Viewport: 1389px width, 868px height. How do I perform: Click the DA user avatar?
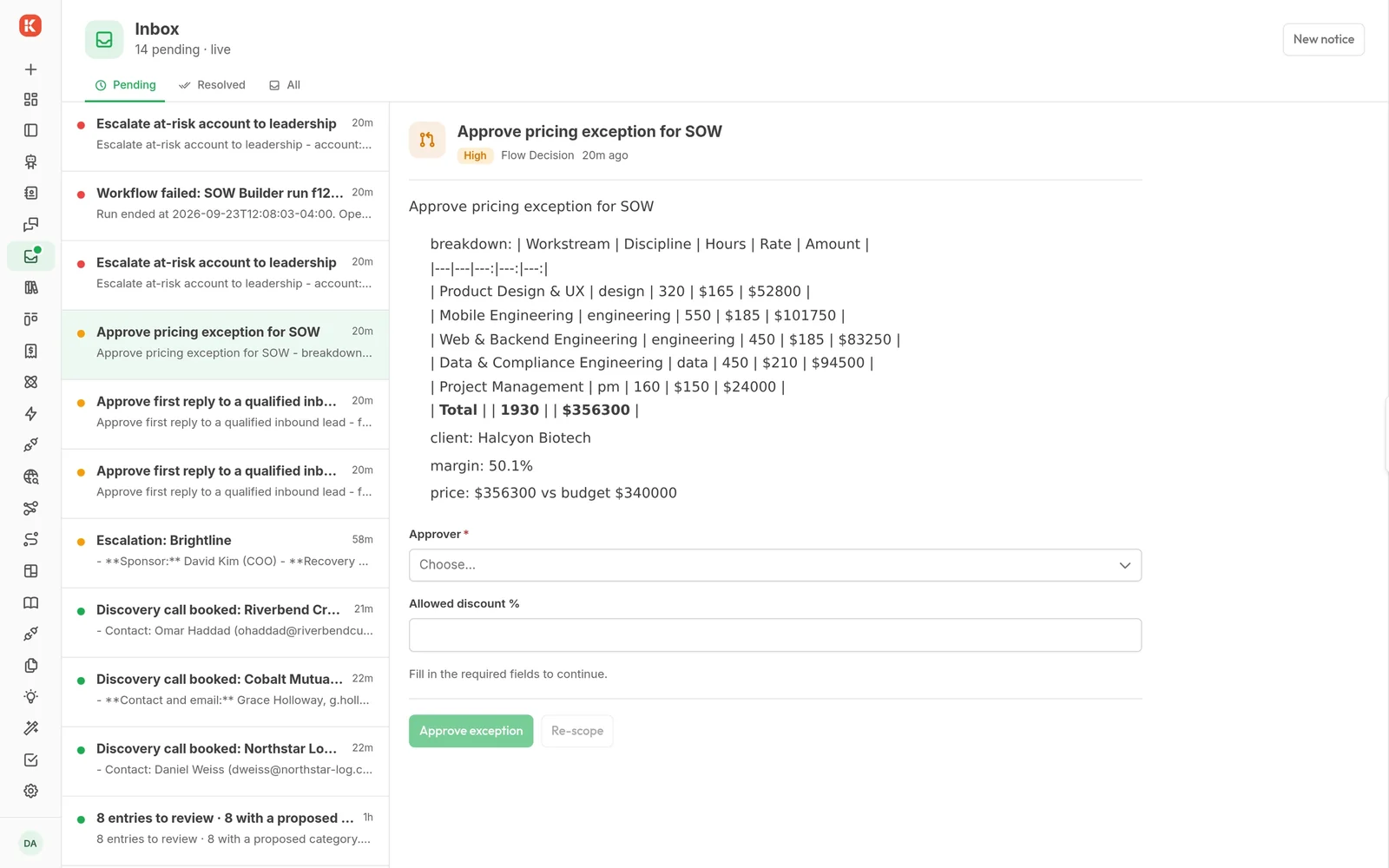(x=30, y=843)
